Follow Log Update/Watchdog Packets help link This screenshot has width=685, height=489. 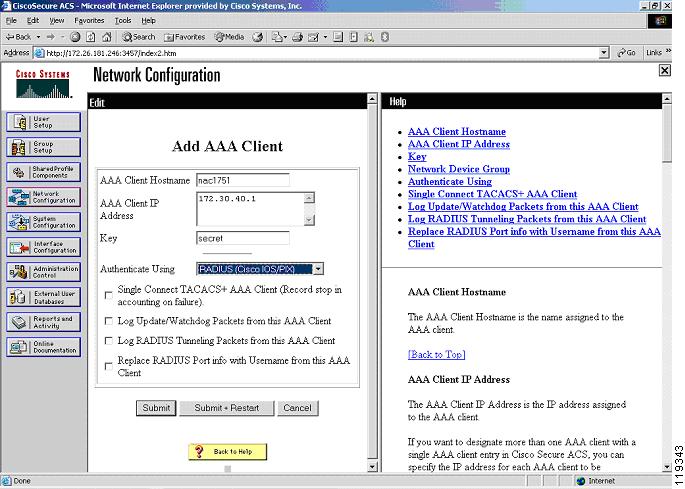point(523,207)
